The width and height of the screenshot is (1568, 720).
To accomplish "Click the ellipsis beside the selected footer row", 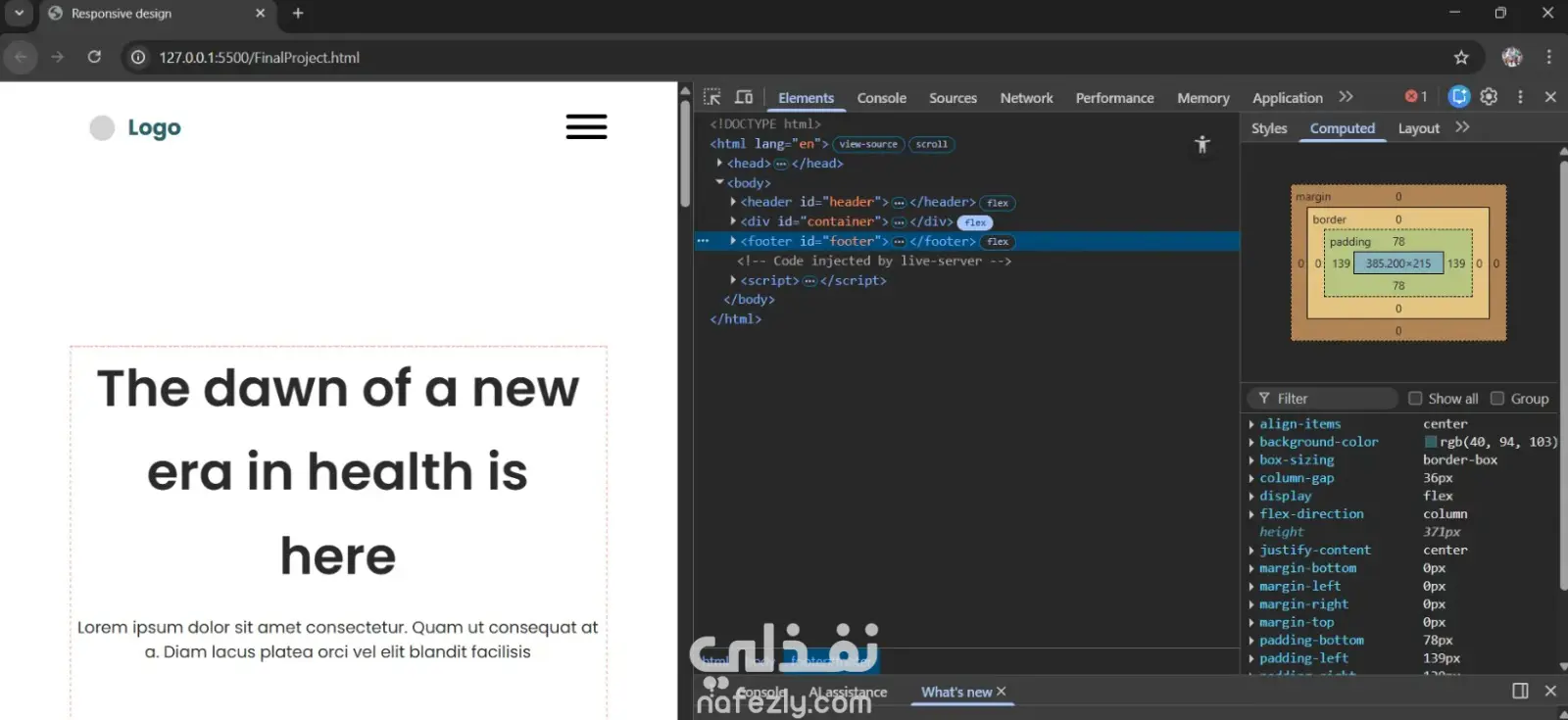I will 703,241.
